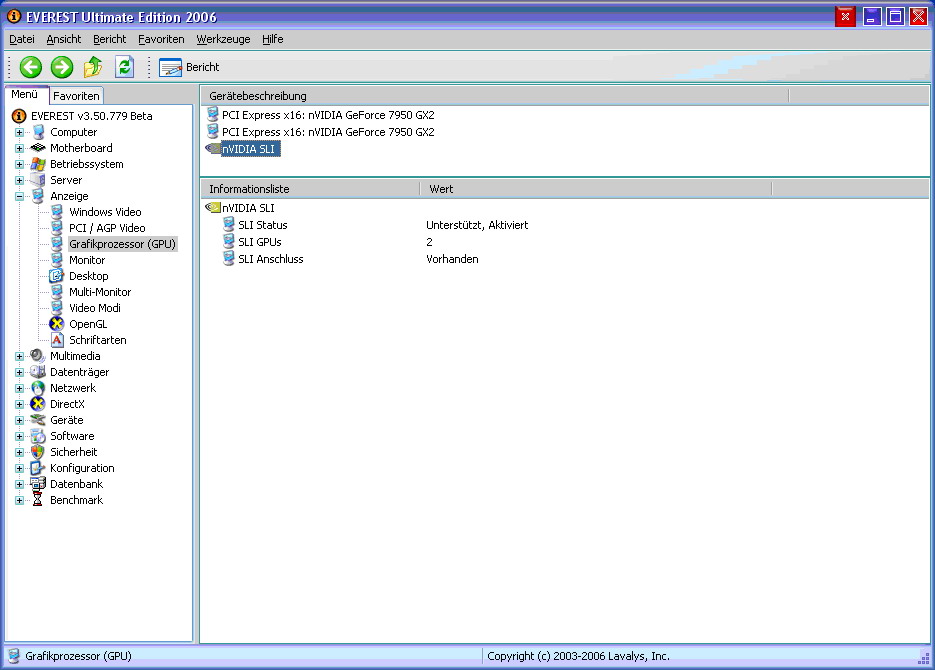This screenshot has height=670, width=935.
Task: Open the Bericht report button
Action: tap(189, 67)
